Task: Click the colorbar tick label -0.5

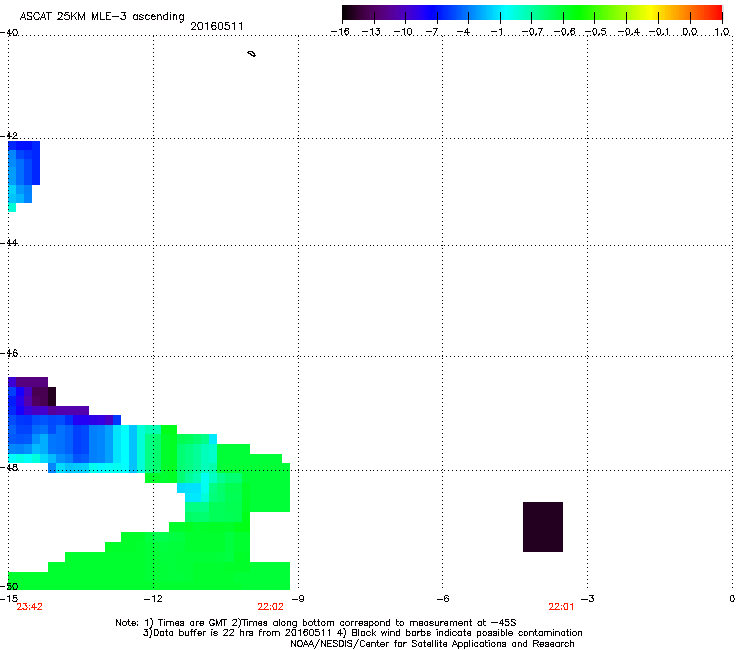Action: (x=596, y=32)
